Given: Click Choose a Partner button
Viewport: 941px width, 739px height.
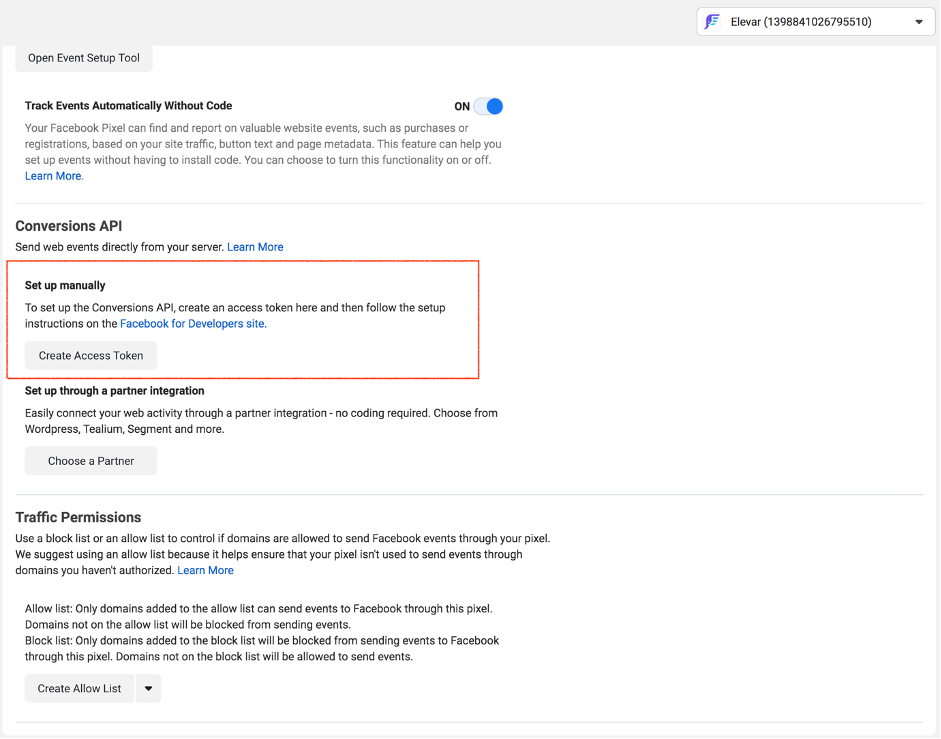Looking at the screenshot, I should [91, 461].
